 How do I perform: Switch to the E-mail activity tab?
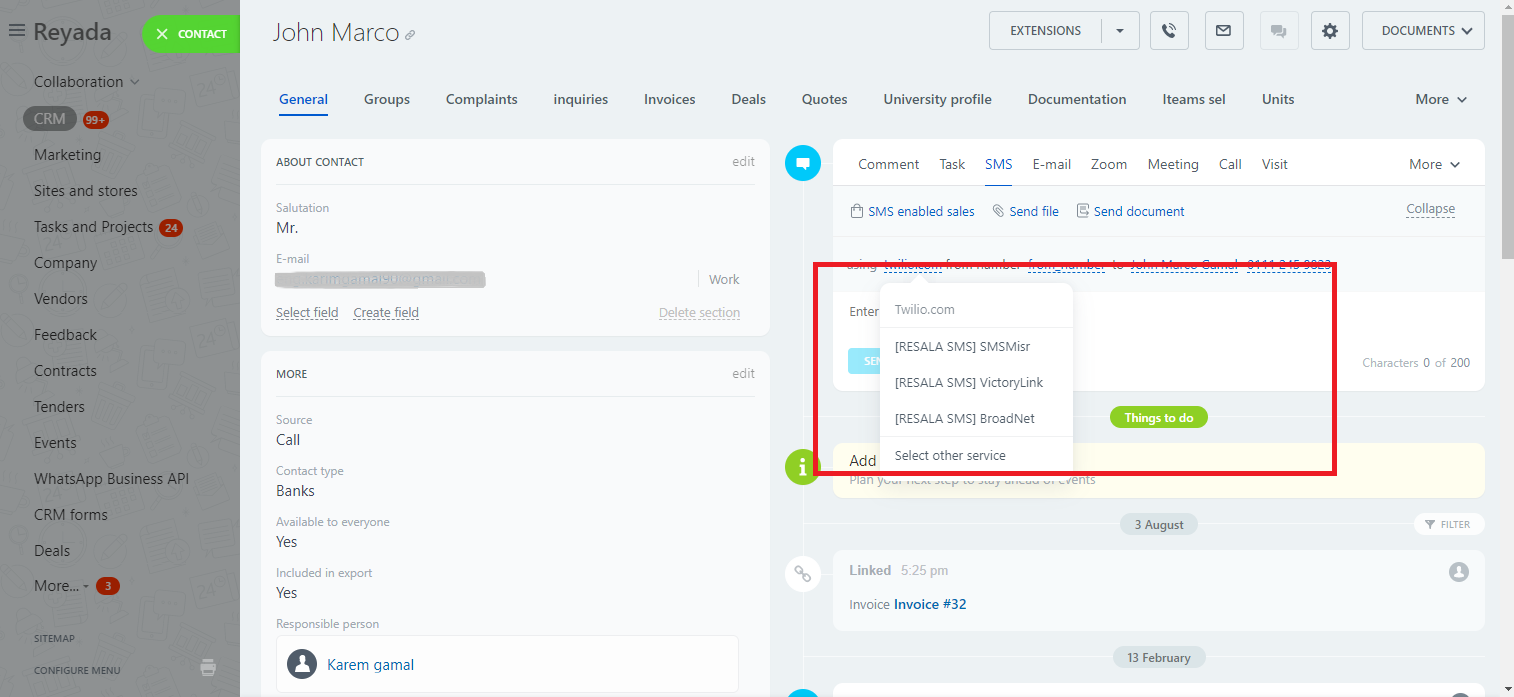pyautogui.click(x=1051, y=164)
